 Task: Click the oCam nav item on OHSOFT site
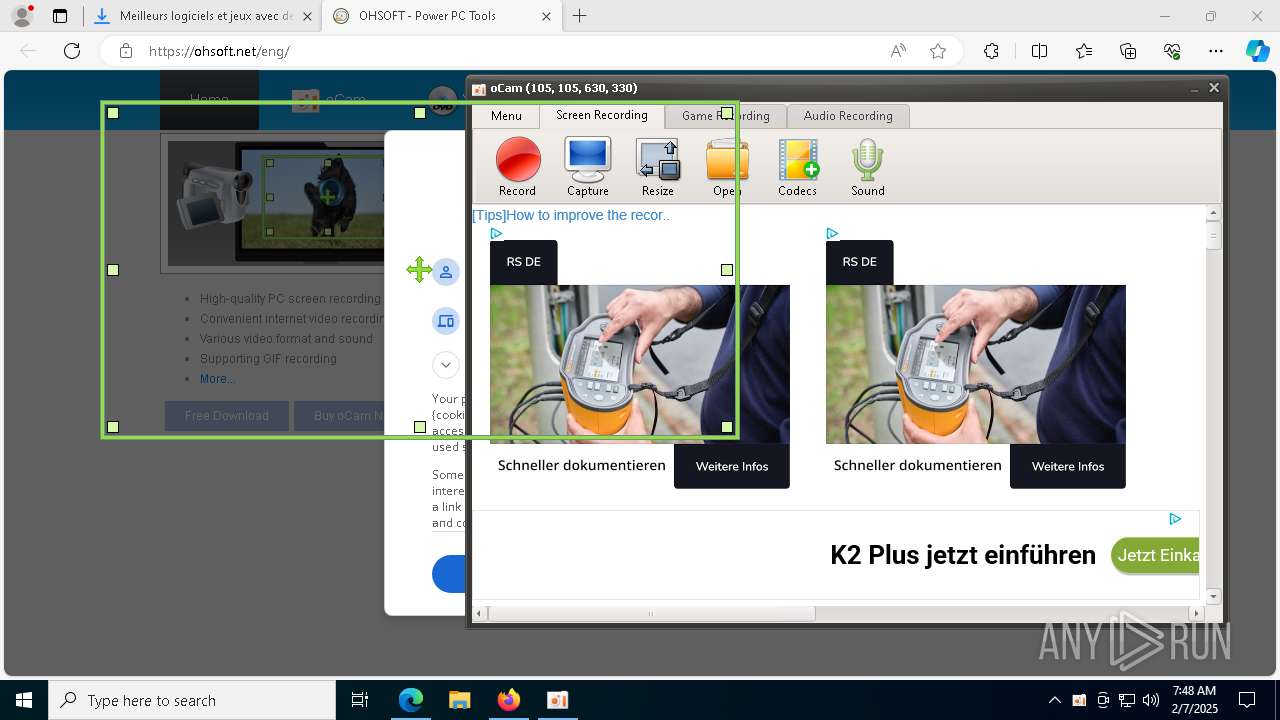point(330,100)
